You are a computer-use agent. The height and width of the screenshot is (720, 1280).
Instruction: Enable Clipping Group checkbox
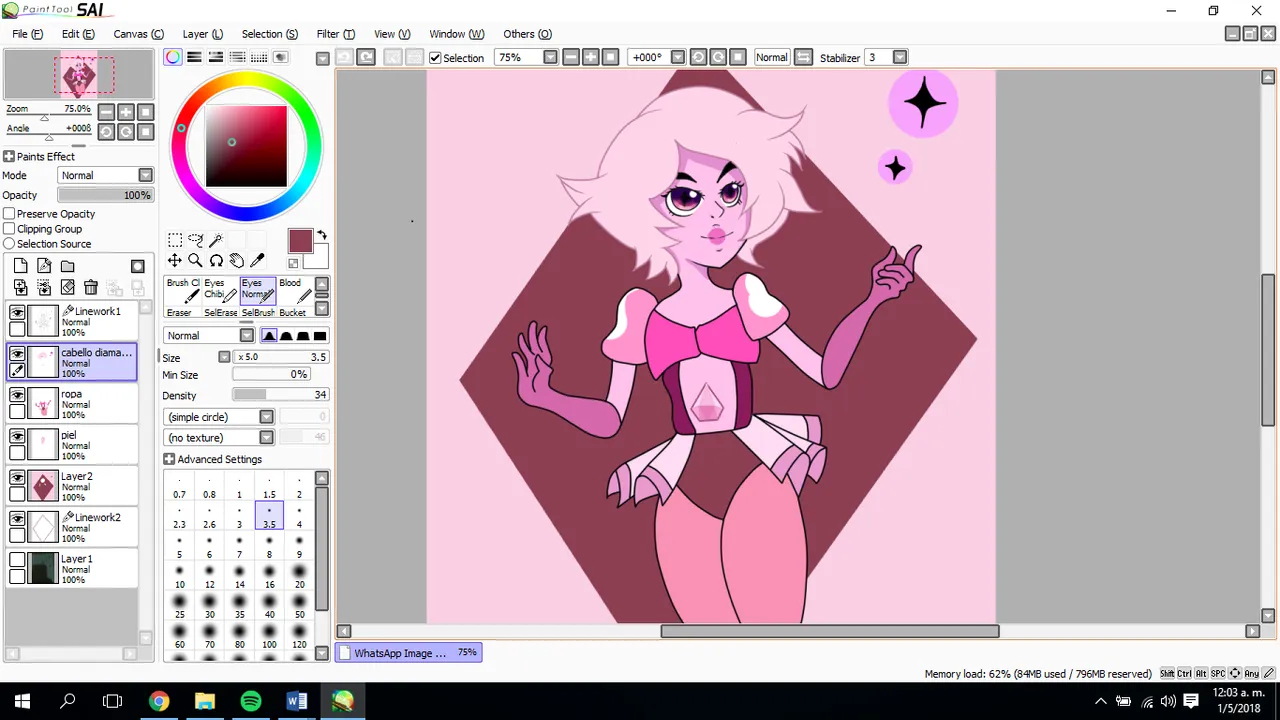pos(9,229)
